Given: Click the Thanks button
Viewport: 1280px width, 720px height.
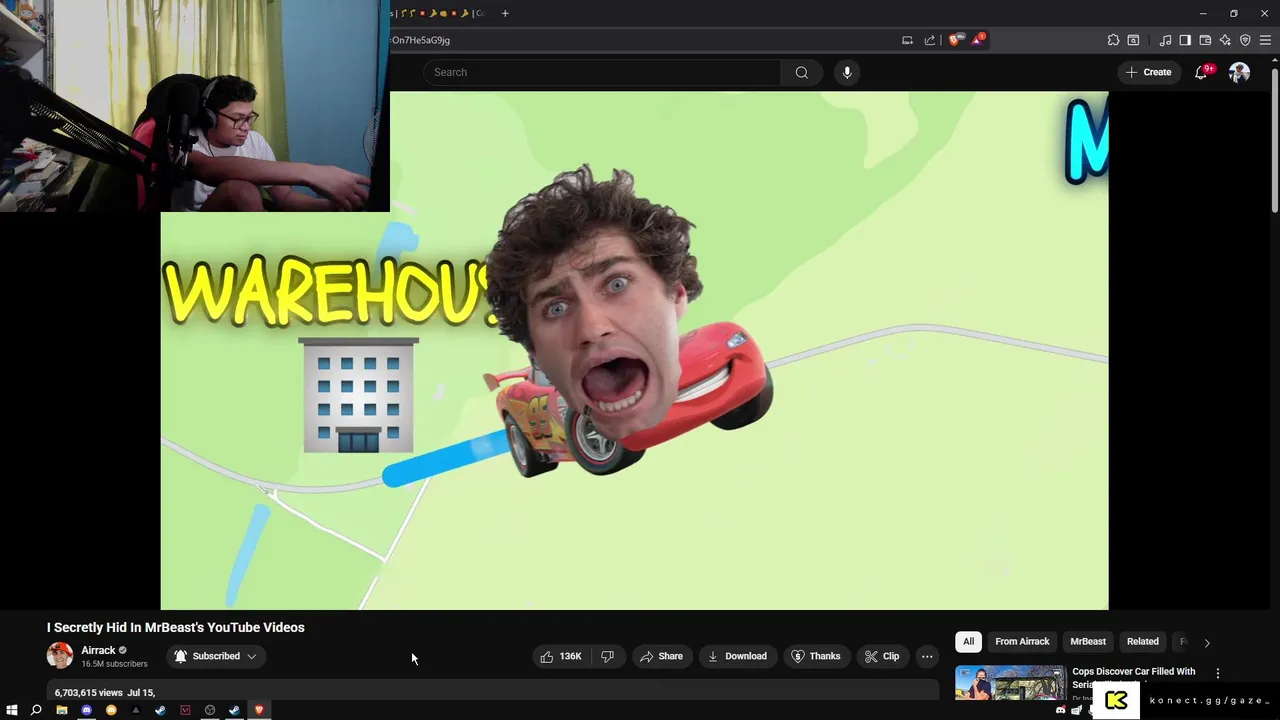Looking at the screenshot, I should pos(815,656).
